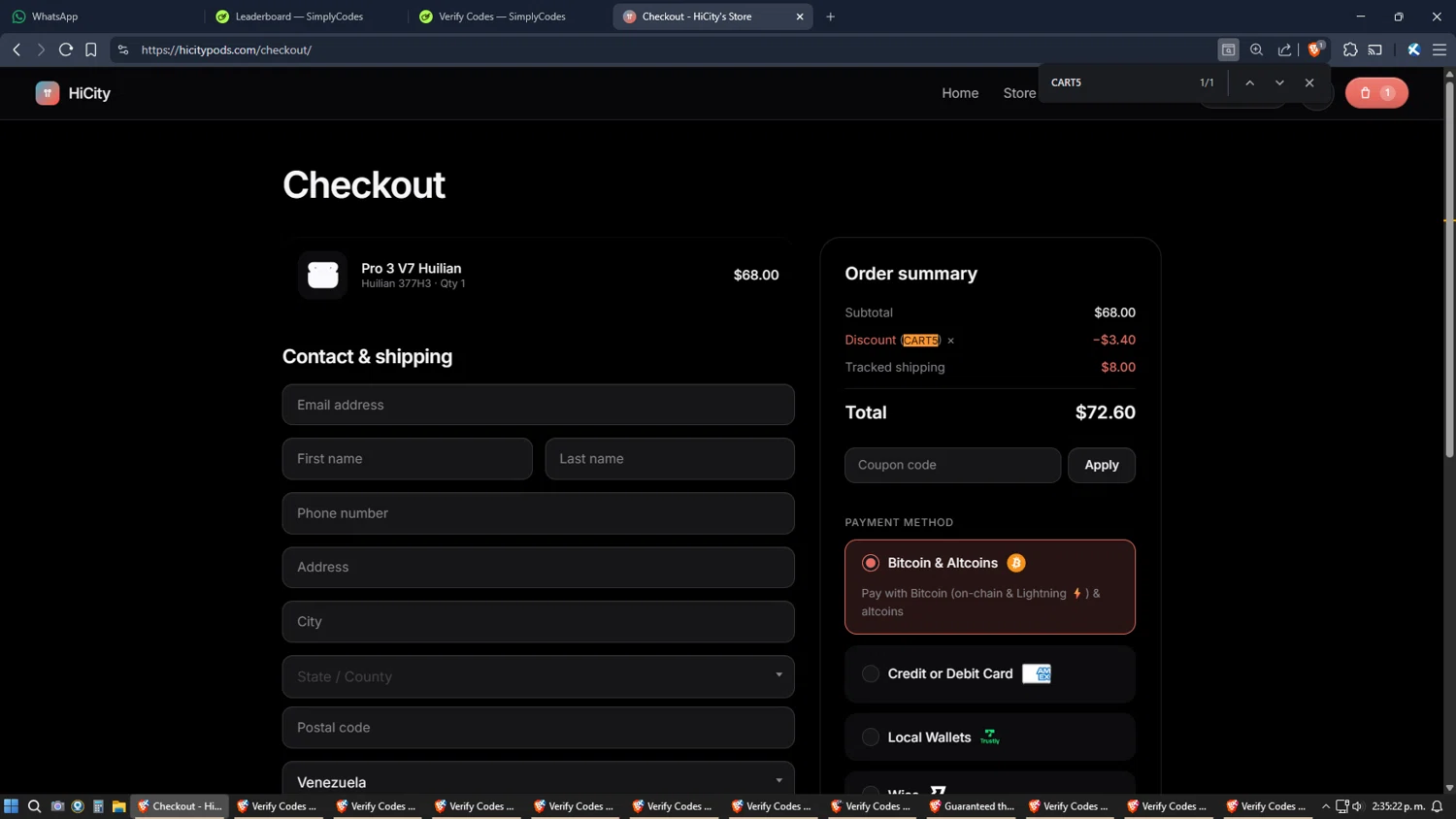Expand the State / County dropdown
This screenshot has height=819, width=1456.
[539, 676]
